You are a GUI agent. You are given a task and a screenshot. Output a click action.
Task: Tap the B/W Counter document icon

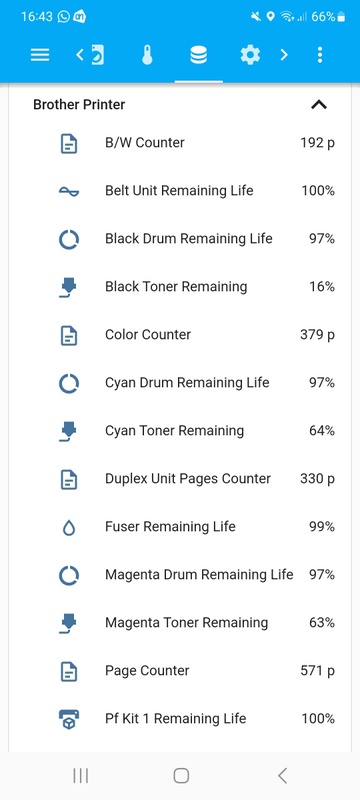[x=69, y=143]
